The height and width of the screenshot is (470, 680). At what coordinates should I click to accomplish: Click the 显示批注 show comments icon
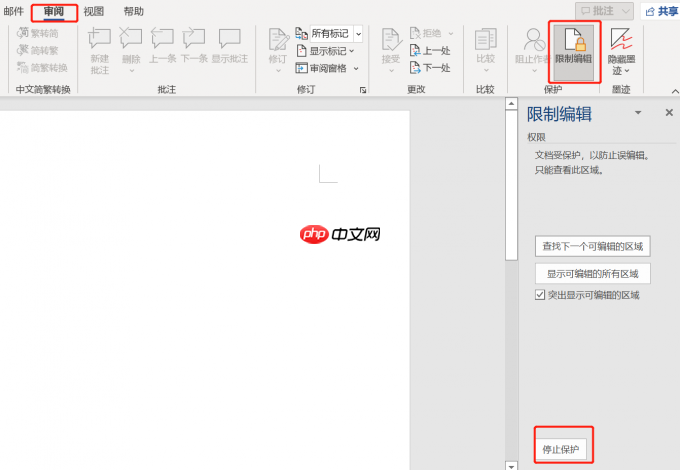coord(229,38)
